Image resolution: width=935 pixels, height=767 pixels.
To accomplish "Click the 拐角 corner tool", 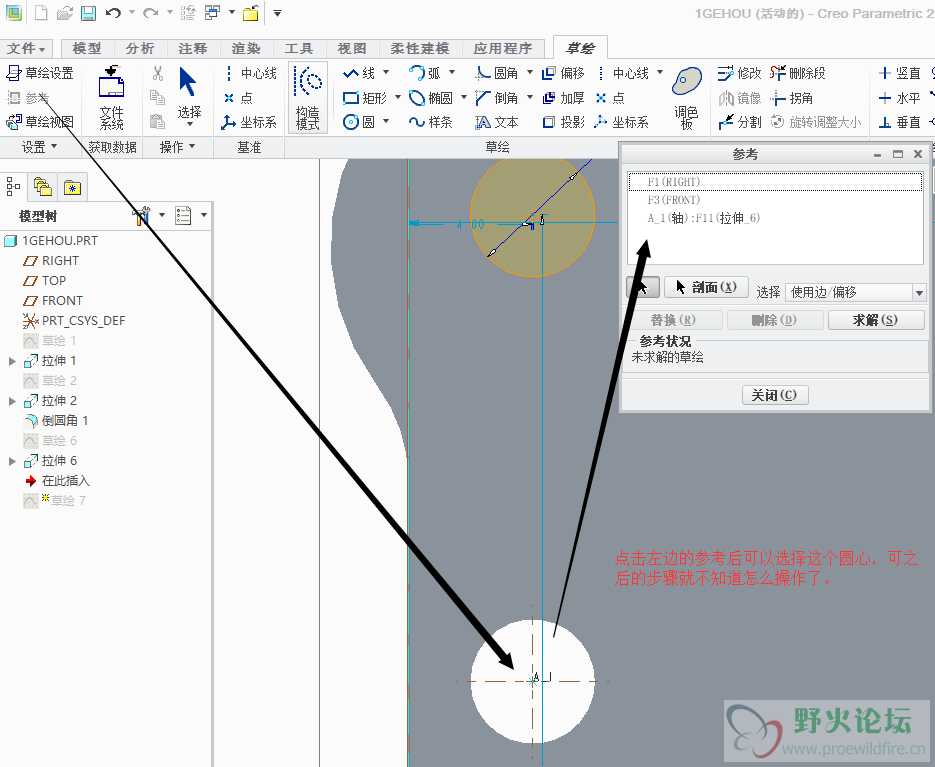I will tap(791, 98).
